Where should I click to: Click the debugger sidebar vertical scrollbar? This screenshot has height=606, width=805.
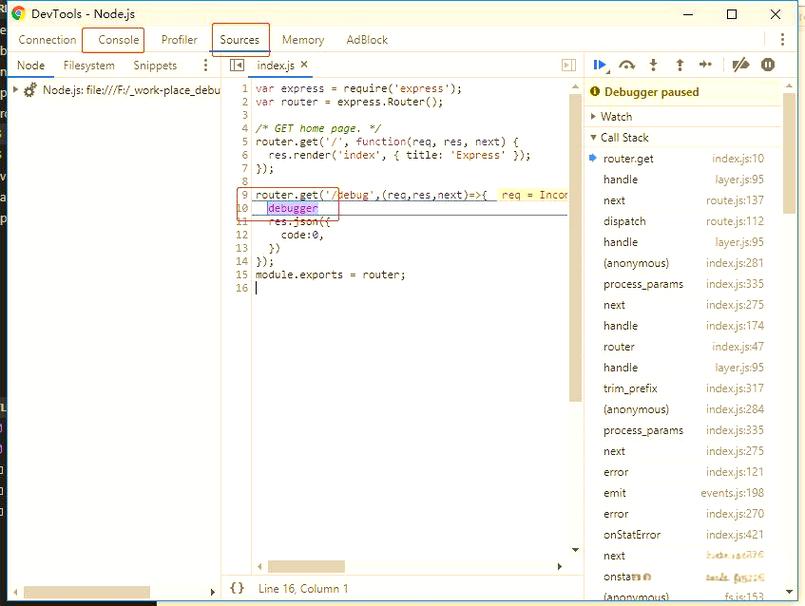point(789,153)
